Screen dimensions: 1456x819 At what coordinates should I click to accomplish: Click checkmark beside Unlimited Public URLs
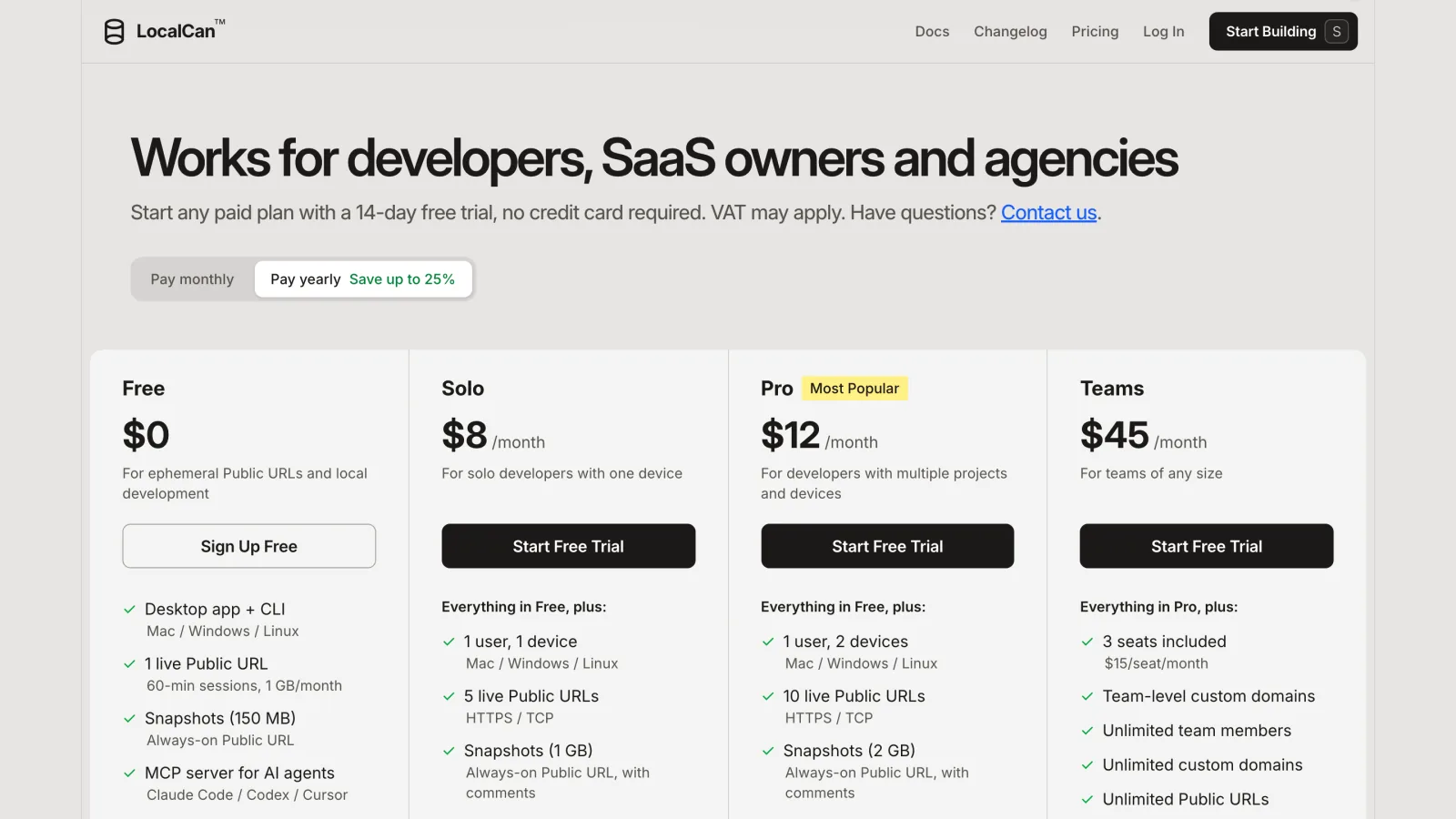1087,800
